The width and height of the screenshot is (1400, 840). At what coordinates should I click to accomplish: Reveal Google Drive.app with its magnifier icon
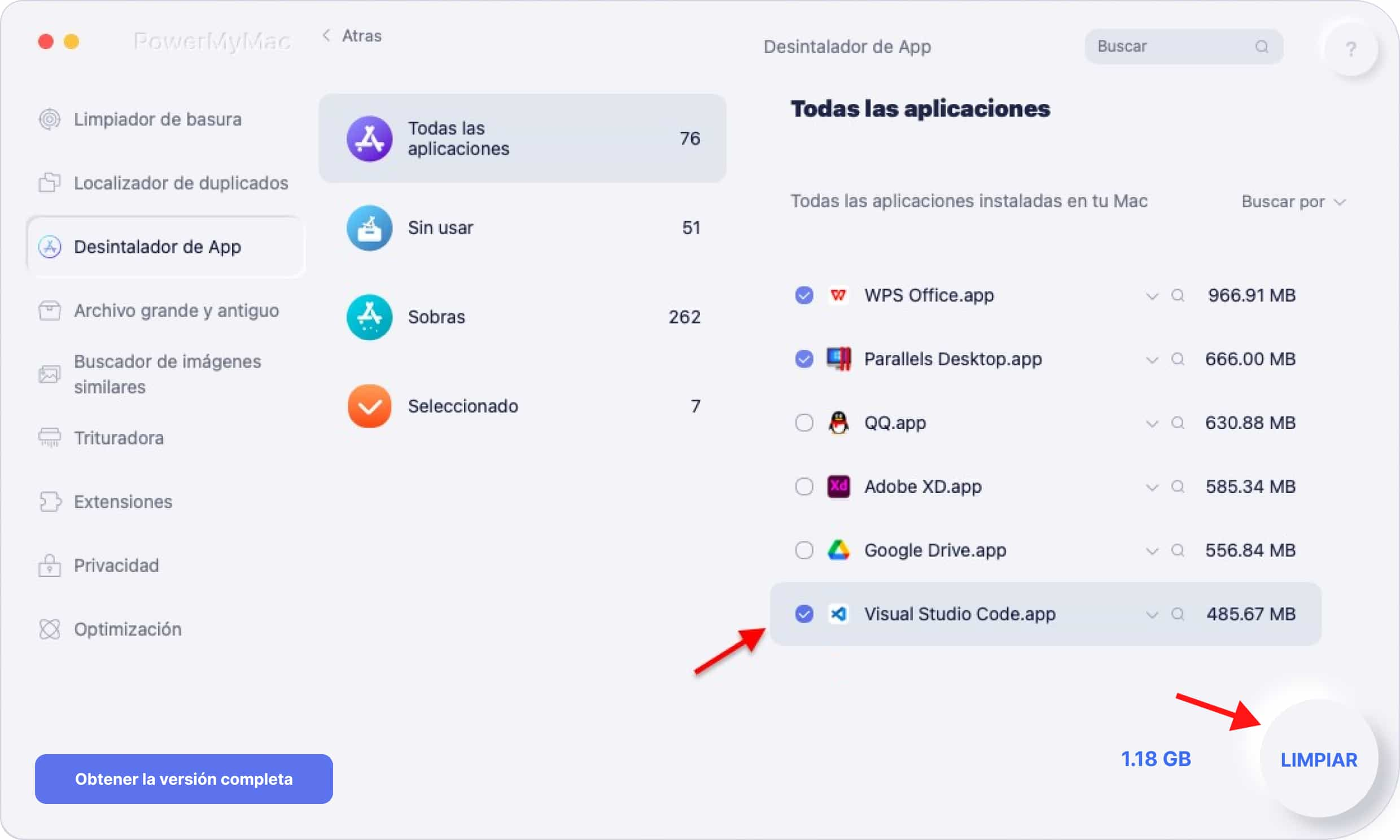click(1178, 550)
